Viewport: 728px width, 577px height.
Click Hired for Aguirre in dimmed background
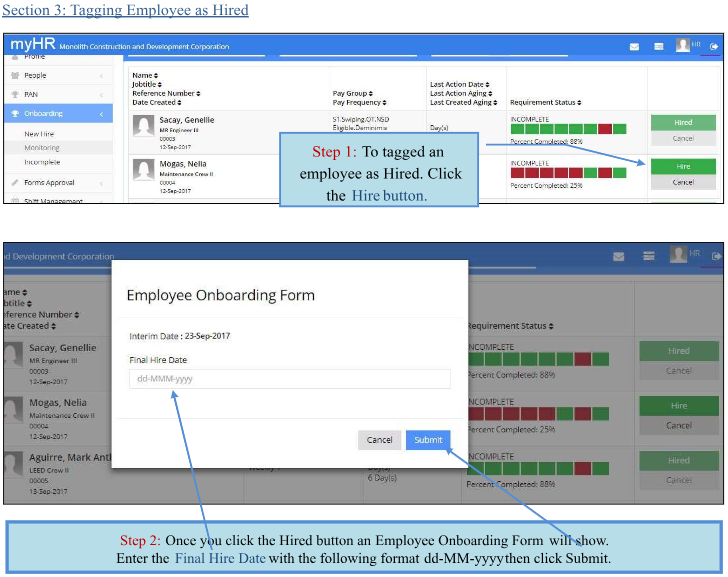click(x=679, y=460)
